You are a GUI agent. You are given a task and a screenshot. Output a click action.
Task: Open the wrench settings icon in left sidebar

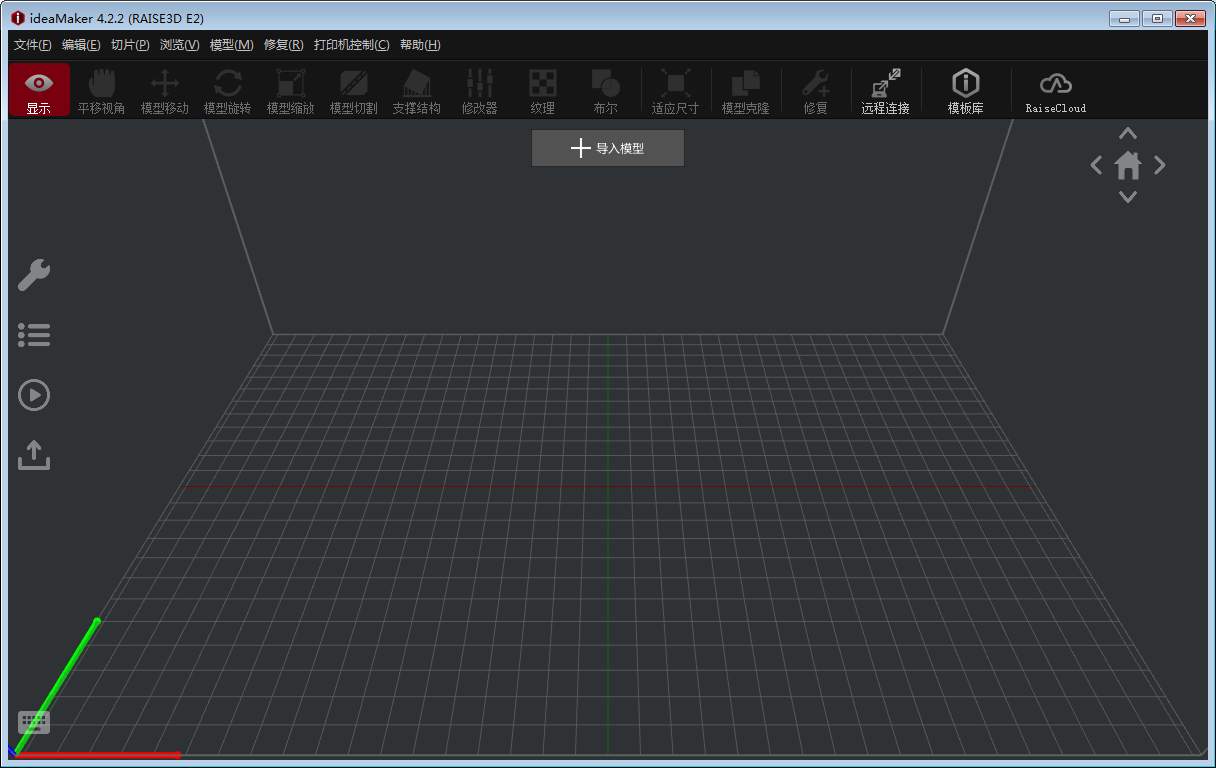coord(34,275)
